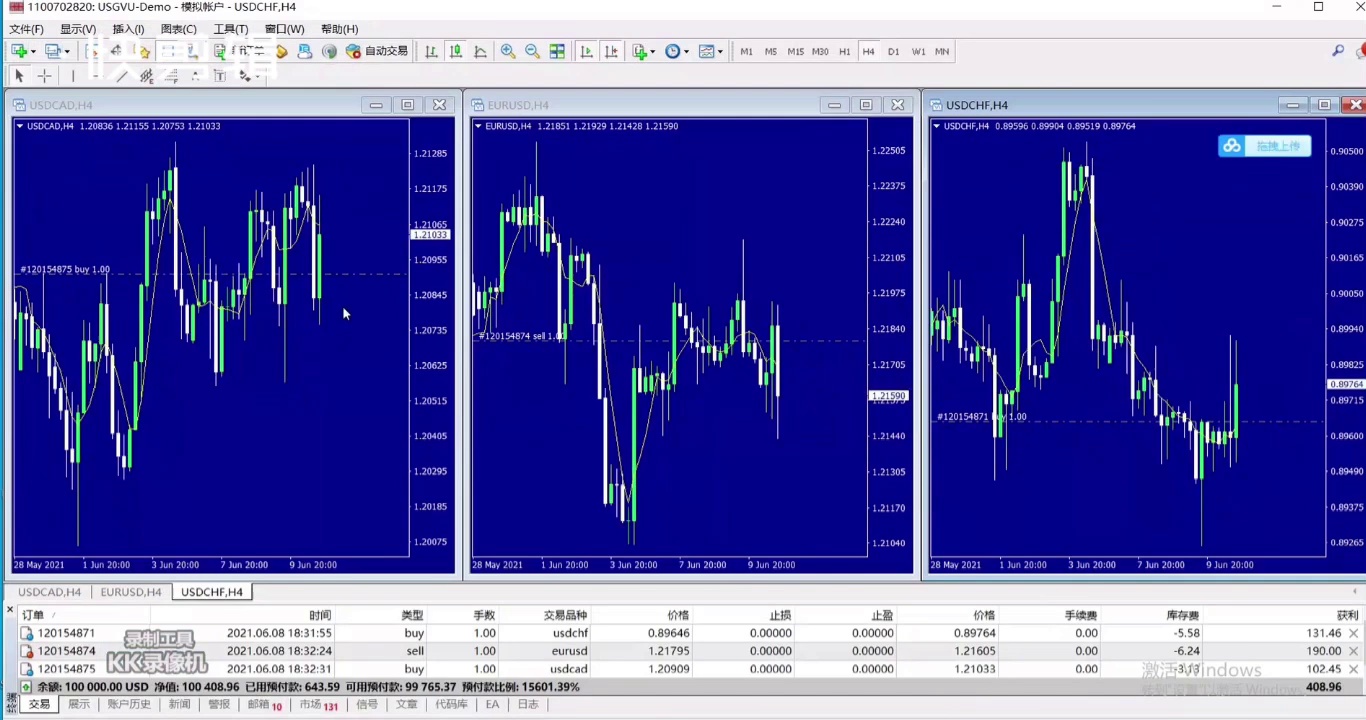Select the D1 timeframe
This screenshot has width=1366, height=720.
[893, 51]
